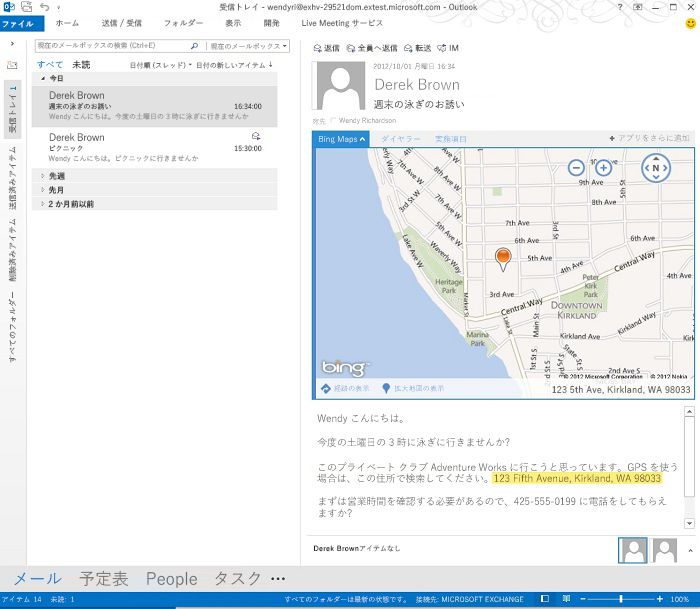Click the inbox envelope icon in folder pane
This screenshot has width=700, height=609.
click(x=12, y=66)
